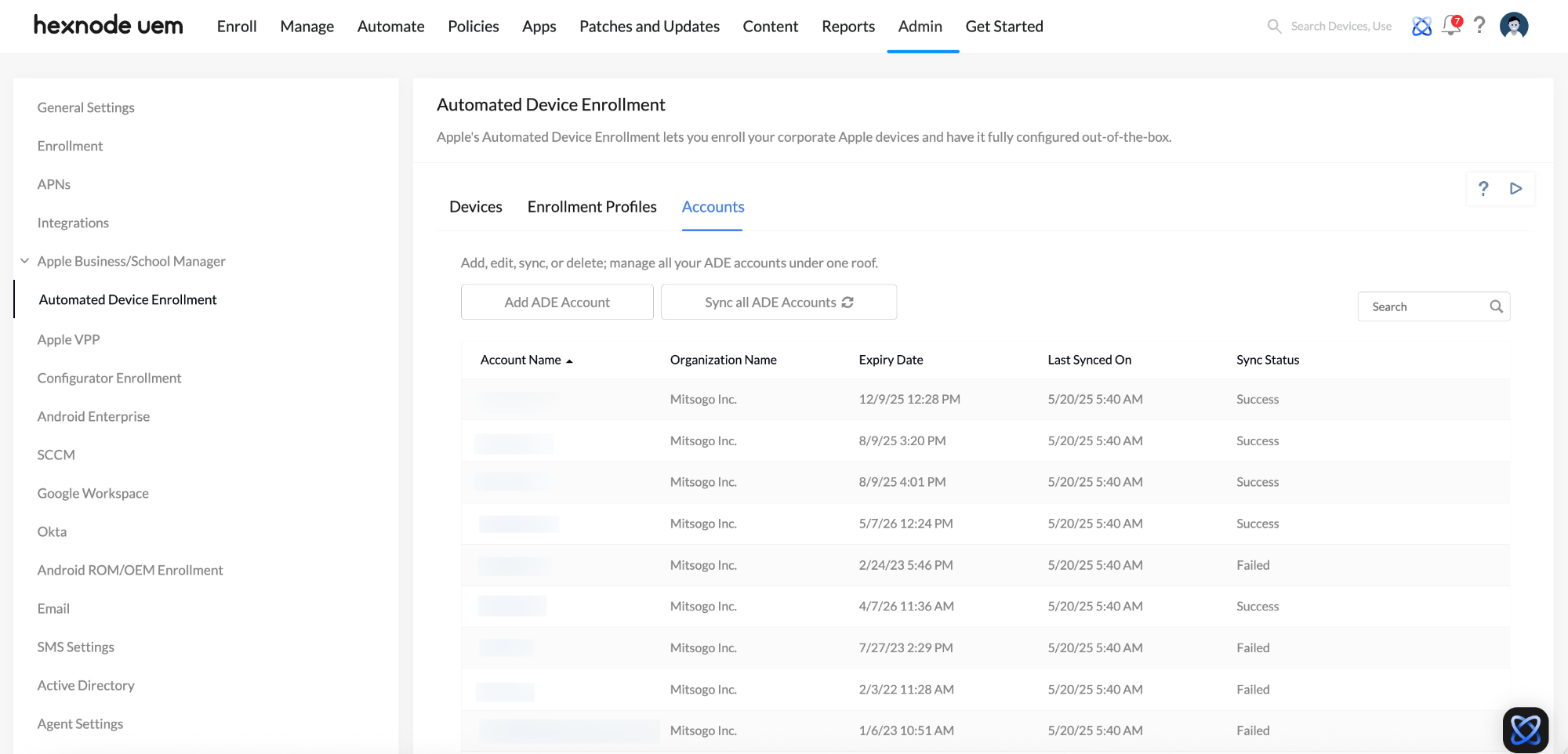Open the Manage menu

(307, 27)
